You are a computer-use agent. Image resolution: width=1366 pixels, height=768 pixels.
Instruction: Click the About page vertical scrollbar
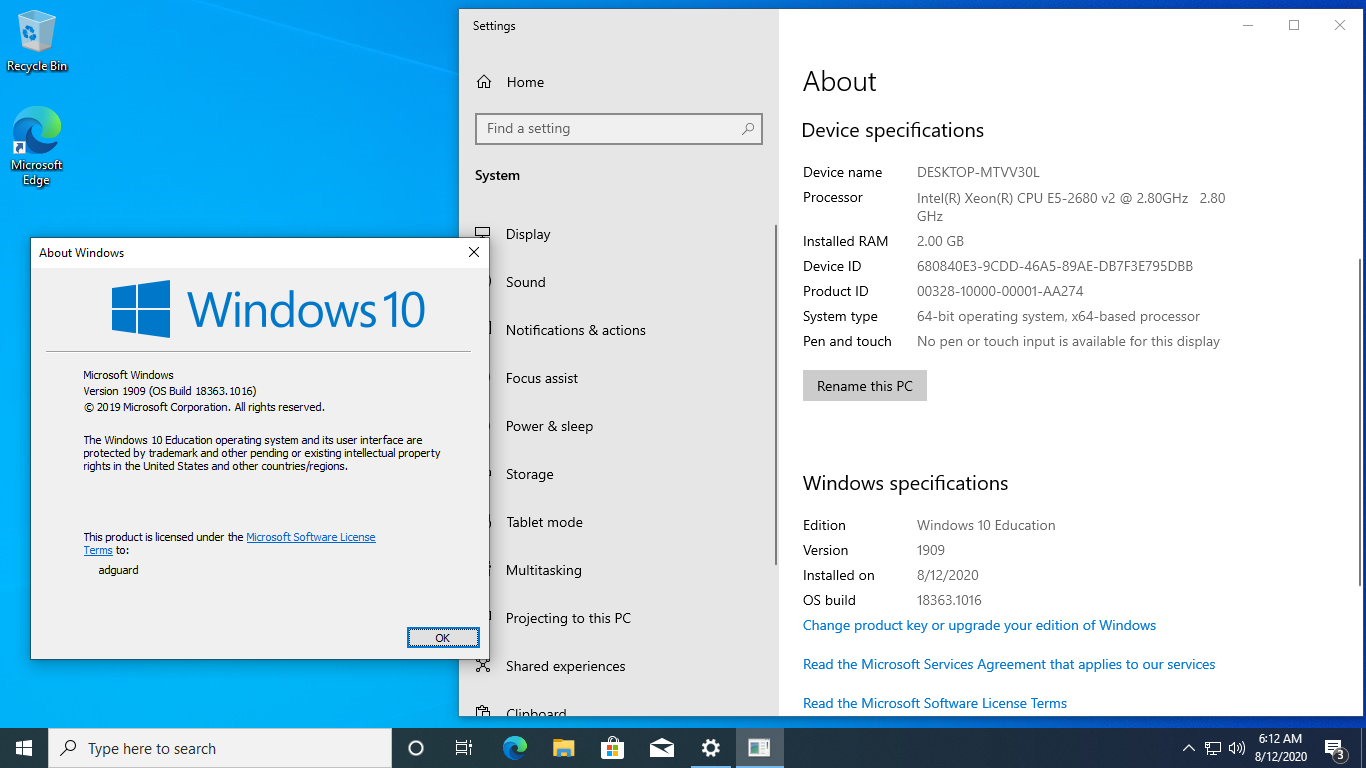point(1359,421)
